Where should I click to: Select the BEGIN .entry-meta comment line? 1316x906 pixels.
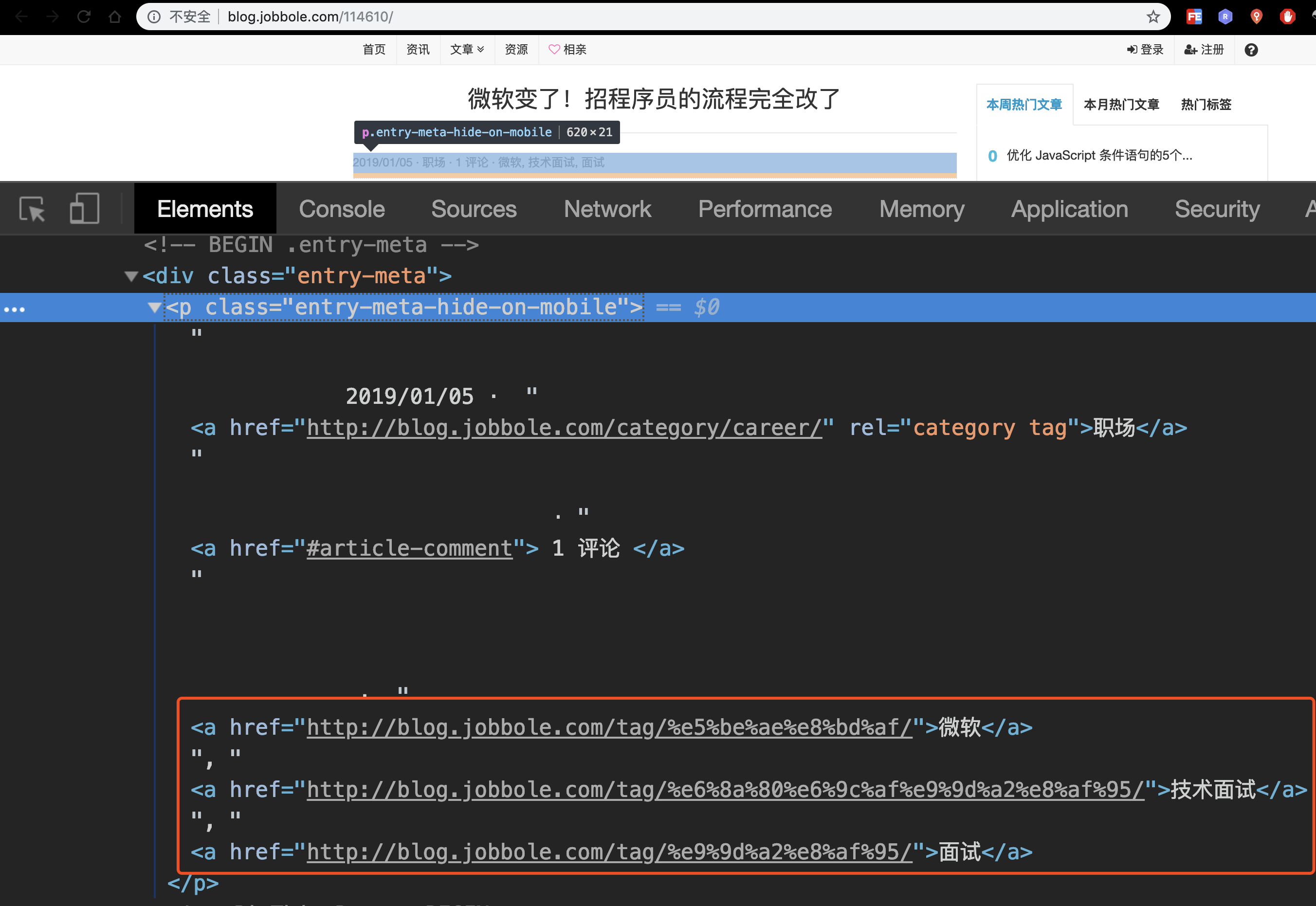click(x=311, y=245)
